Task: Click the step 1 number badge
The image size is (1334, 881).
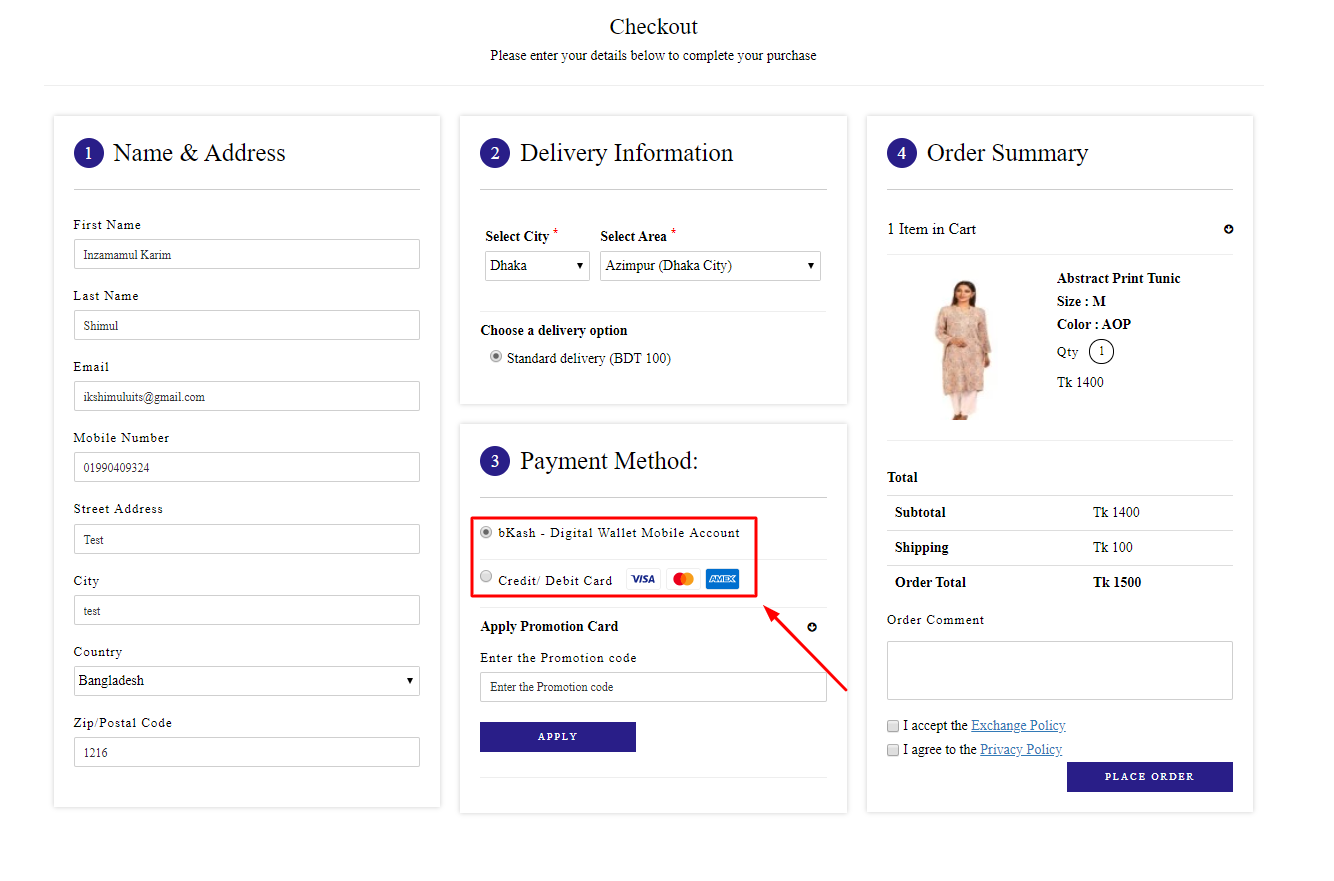Action: [89, 153]
